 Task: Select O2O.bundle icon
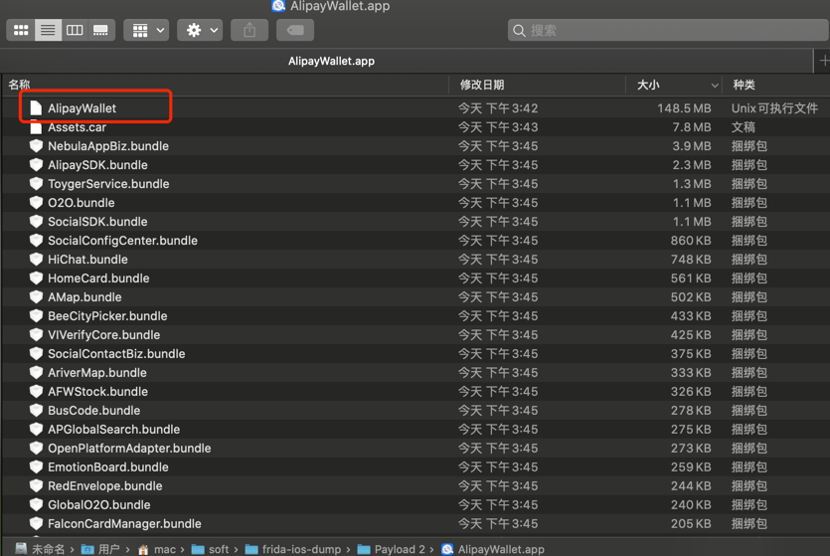click(x=36, y=202)
